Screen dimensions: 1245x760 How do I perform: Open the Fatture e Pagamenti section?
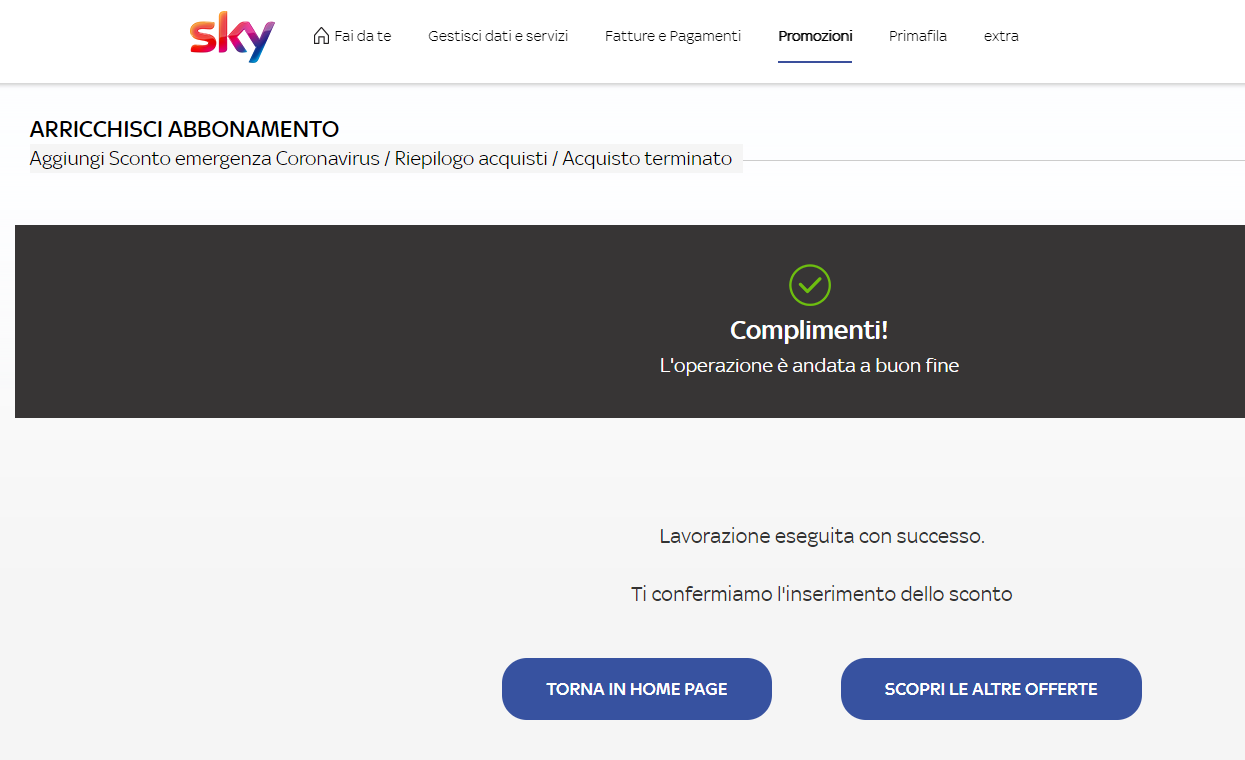point(672,35)
